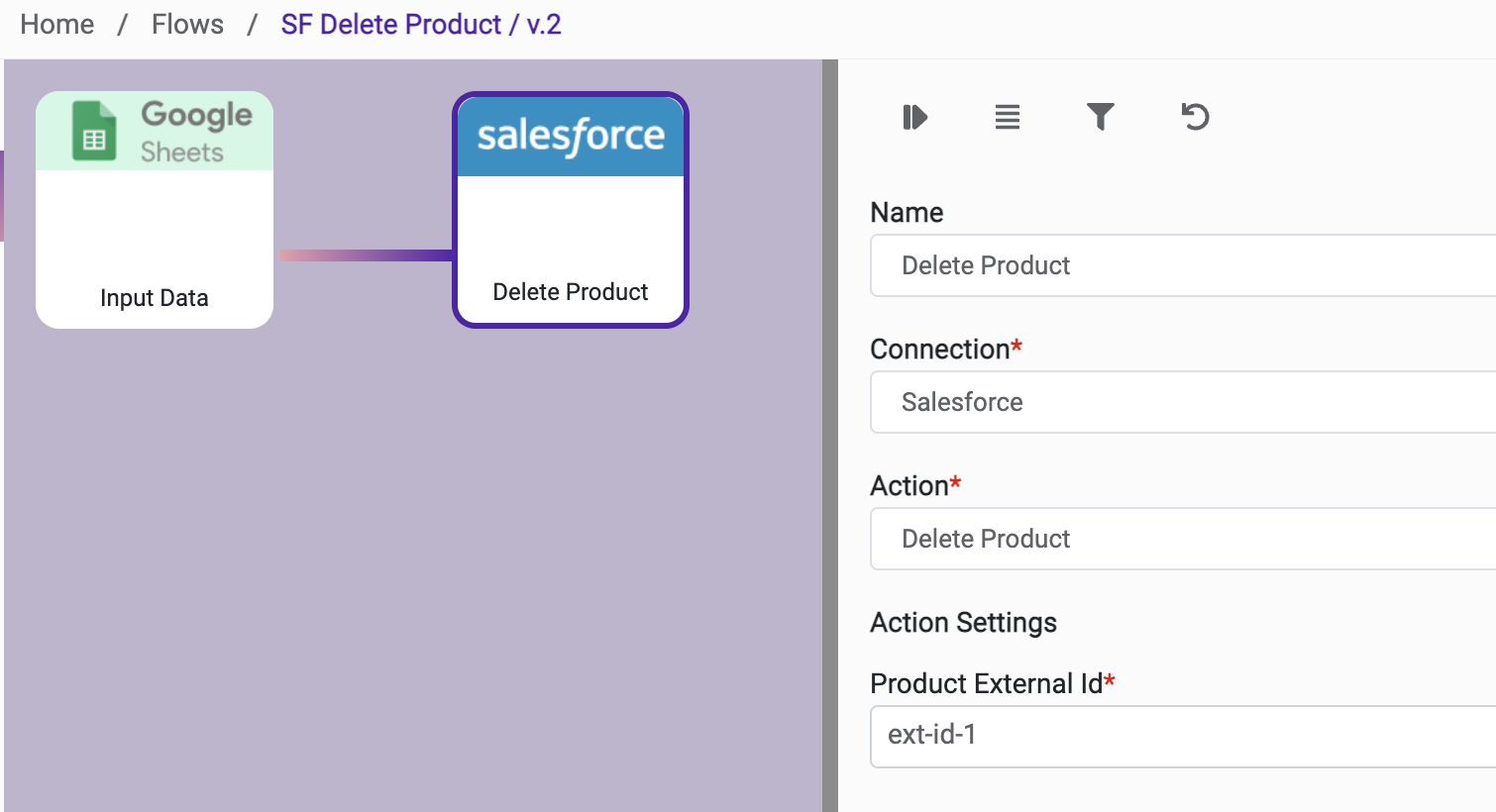Viewport: 1496px width, 812px height.
Task: Click the SF Delete Product / v.2 breadcrumb
Action: tap(421, 24)
